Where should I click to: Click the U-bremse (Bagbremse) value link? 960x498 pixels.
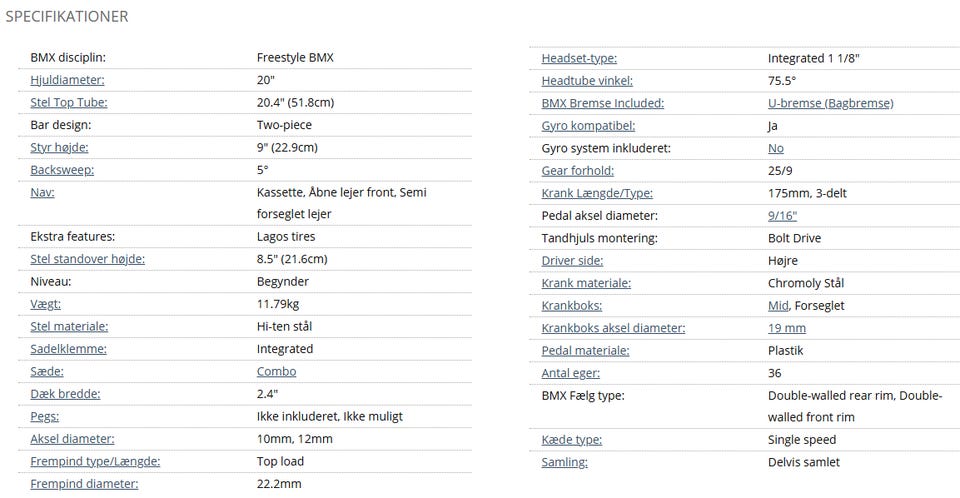click(x=830, y=104)
